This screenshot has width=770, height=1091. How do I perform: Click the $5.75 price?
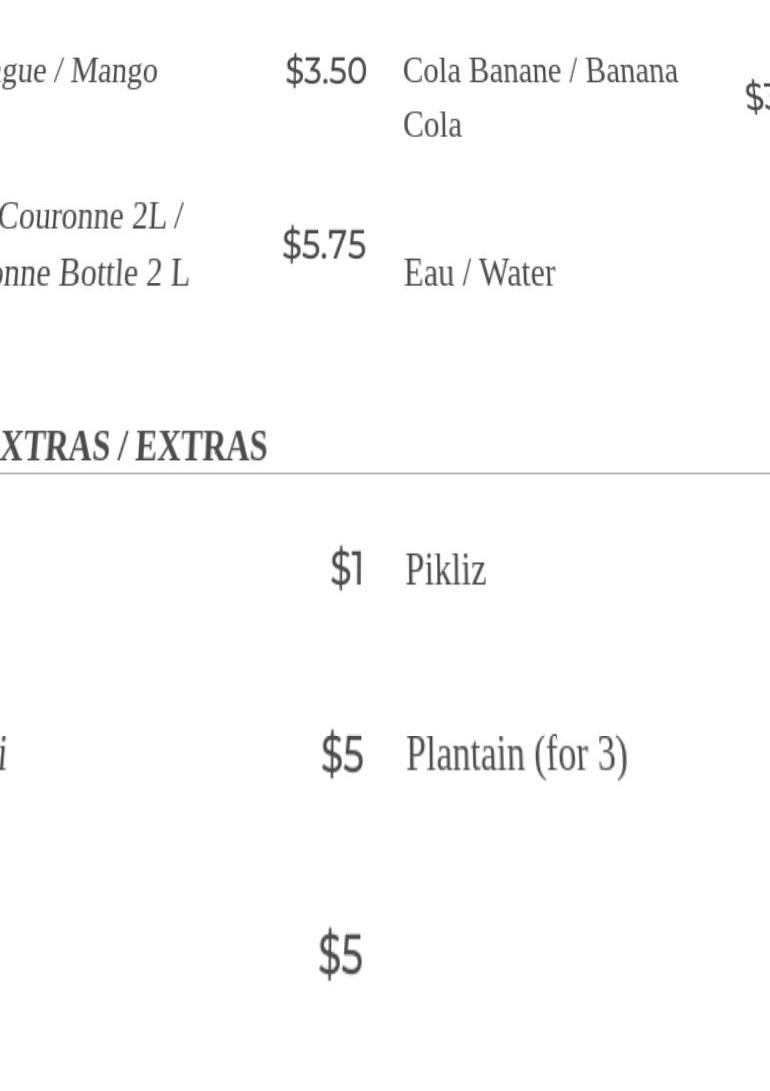324,244
